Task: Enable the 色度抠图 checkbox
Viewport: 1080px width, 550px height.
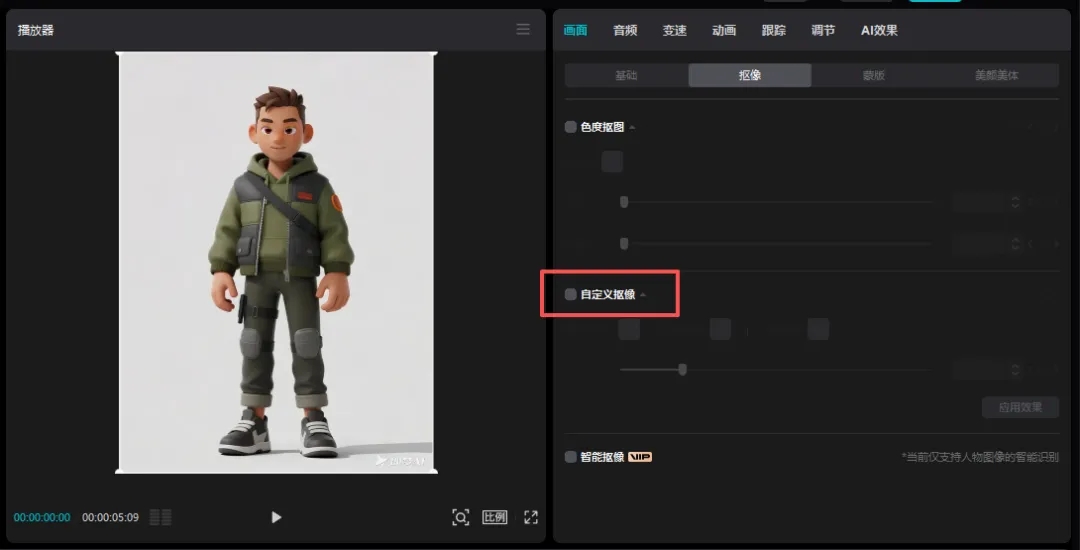Action: tap(571, 127)
